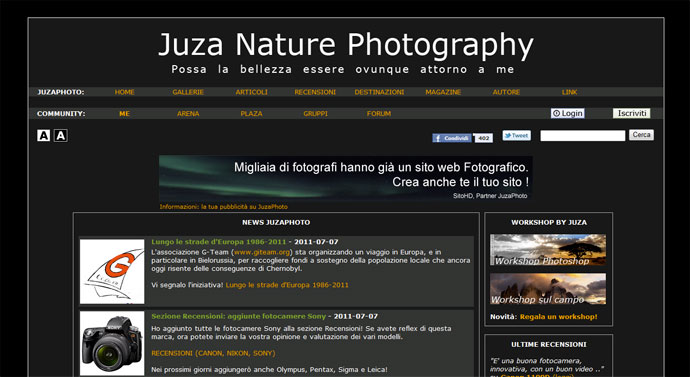
Task: Open the Workshop sul campo banner
Action: coord(548,289)
